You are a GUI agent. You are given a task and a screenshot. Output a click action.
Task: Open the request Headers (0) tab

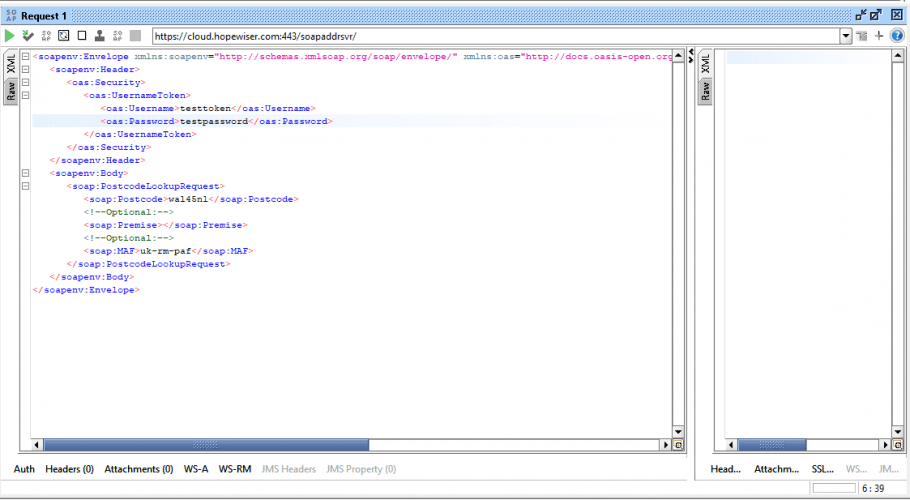pyautogui.click(x=69, y=469)
